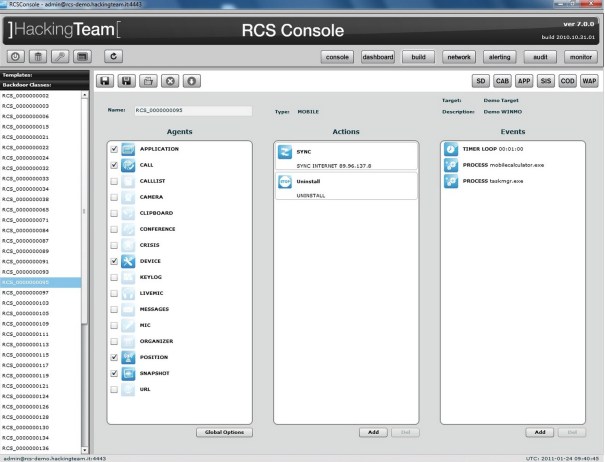The width and height of the screenshot is (605, 462).
Task: Uncheck the SNAPSHOT agent checkbox
Action: pyautogui.click(x=114, y=373)
